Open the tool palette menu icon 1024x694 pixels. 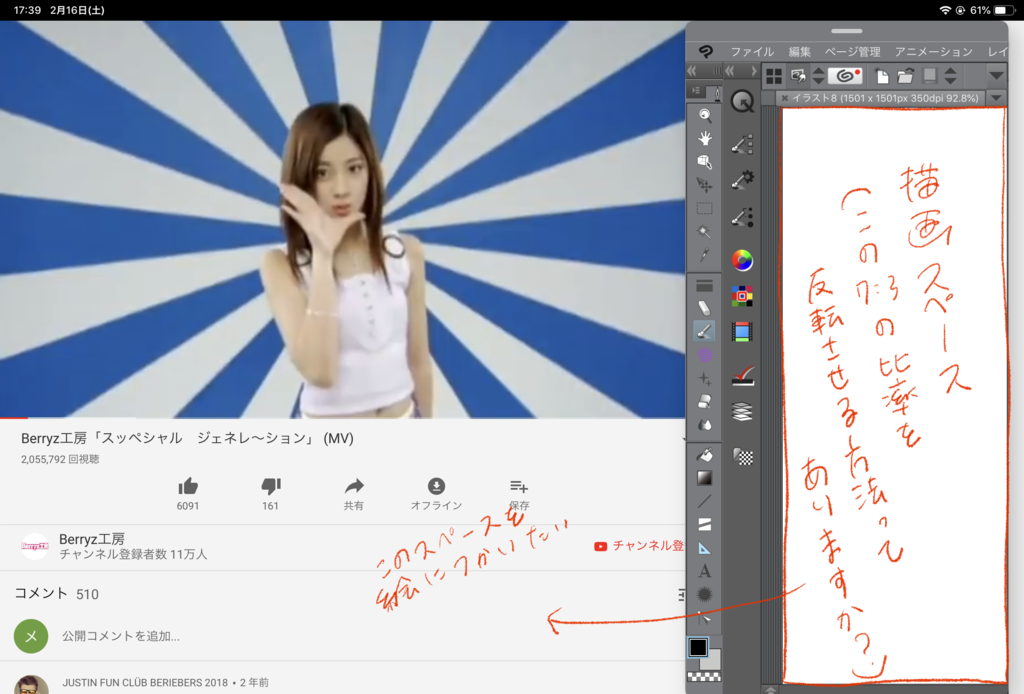coord(696,91)
